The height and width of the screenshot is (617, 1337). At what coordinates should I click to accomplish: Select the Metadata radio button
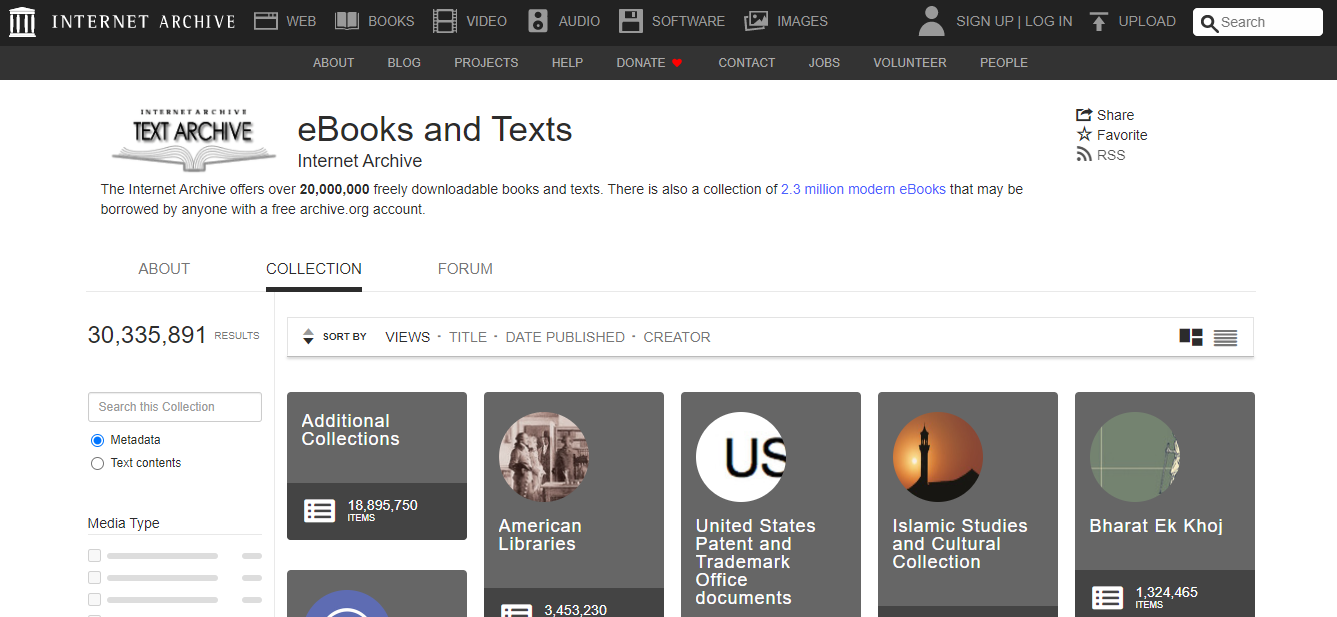(97, 440)
